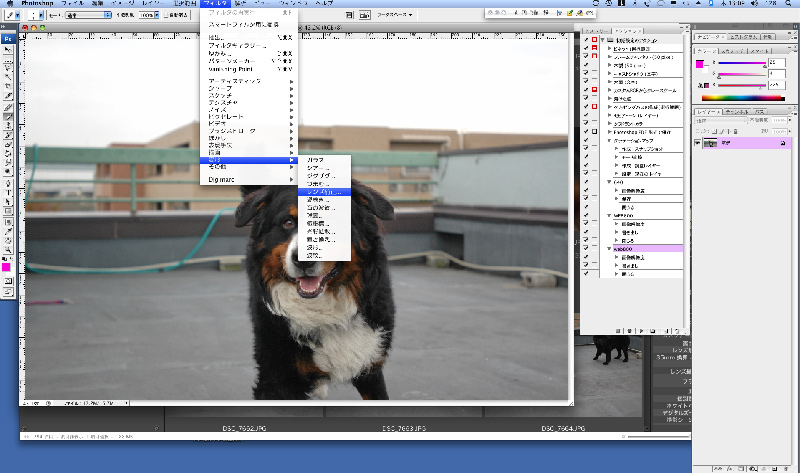Choose レンズ補正 in the distort submenu
The height and width of the screenshot is (473, 800).
[324, 192]
